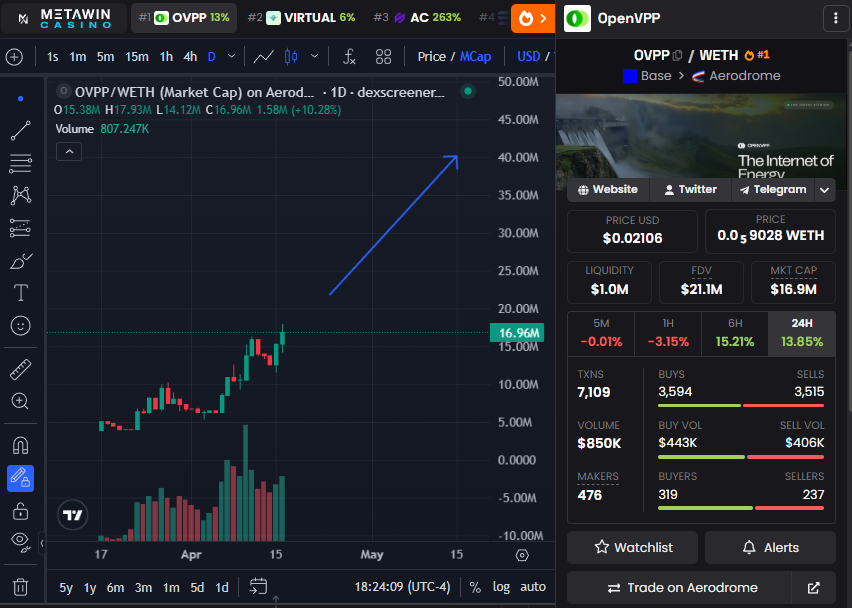Switch chart display to Price
This screenshot has width=852, height=608.
431,57
